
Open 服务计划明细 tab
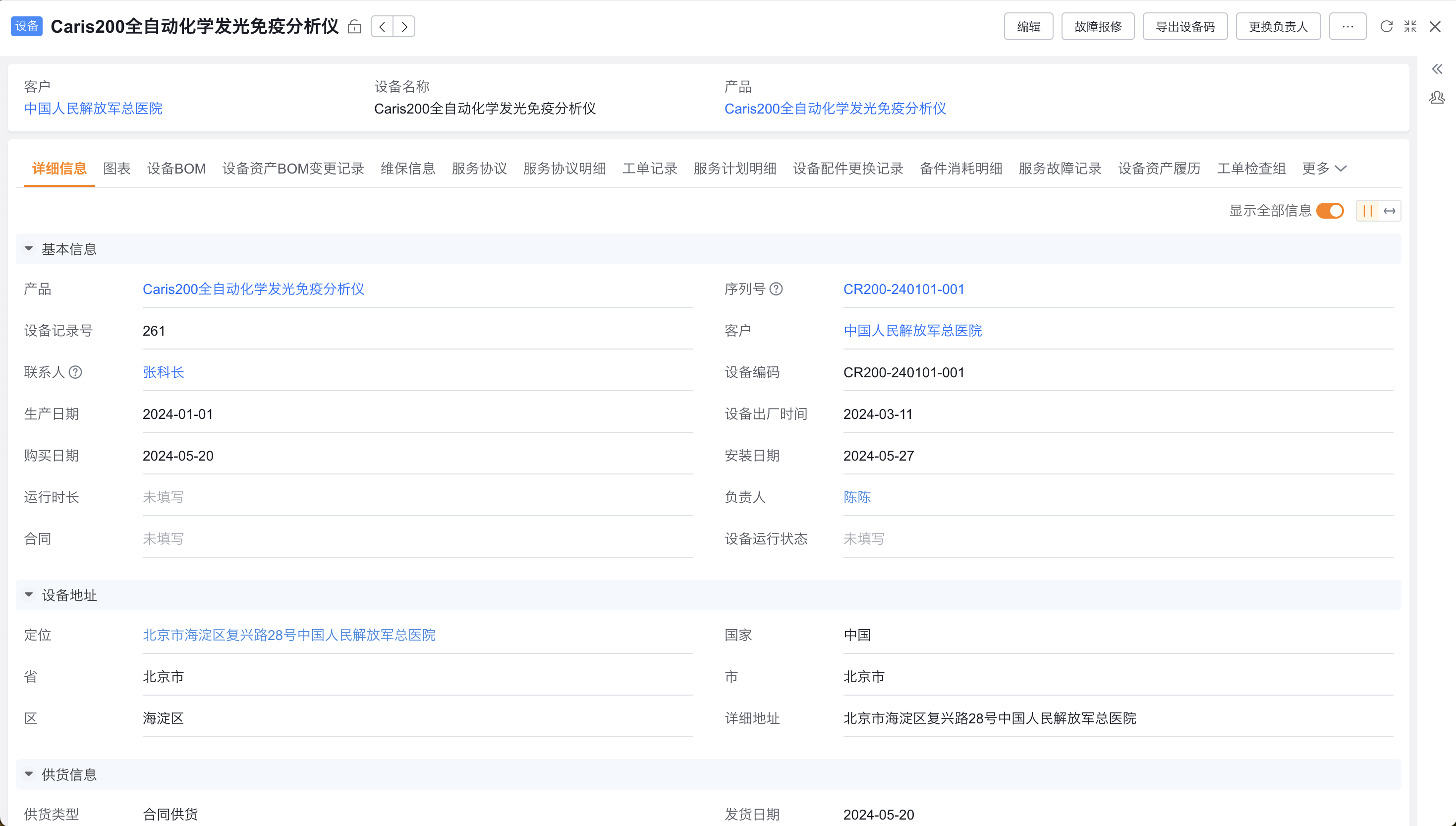point(735,169)
